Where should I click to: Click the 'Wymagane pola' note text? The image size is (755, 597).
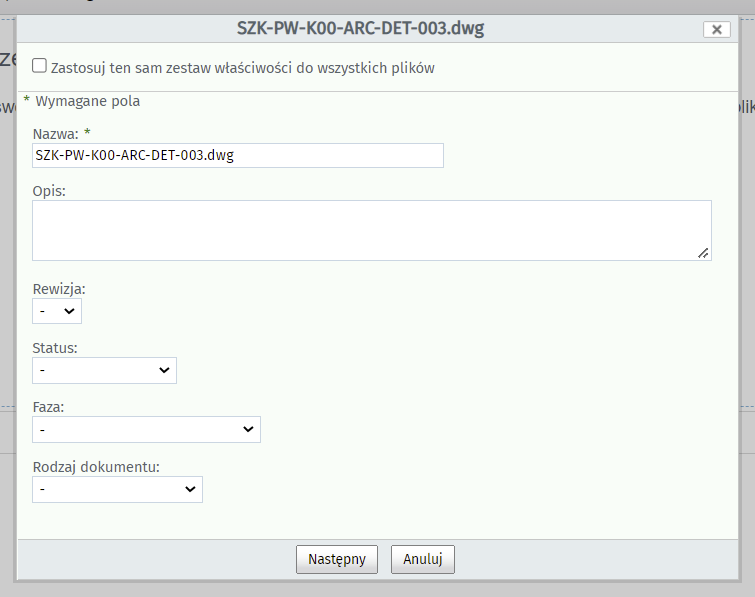88,101
